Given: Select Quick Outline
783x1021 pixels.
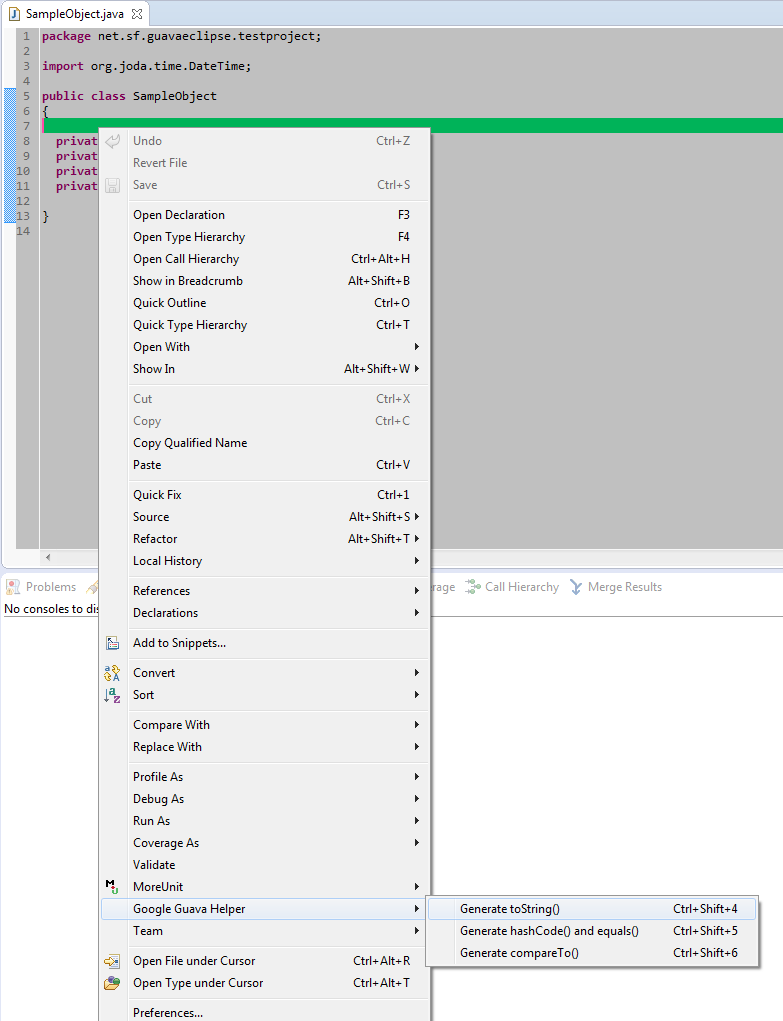Looking at the screenshot, I should (264, 303).
